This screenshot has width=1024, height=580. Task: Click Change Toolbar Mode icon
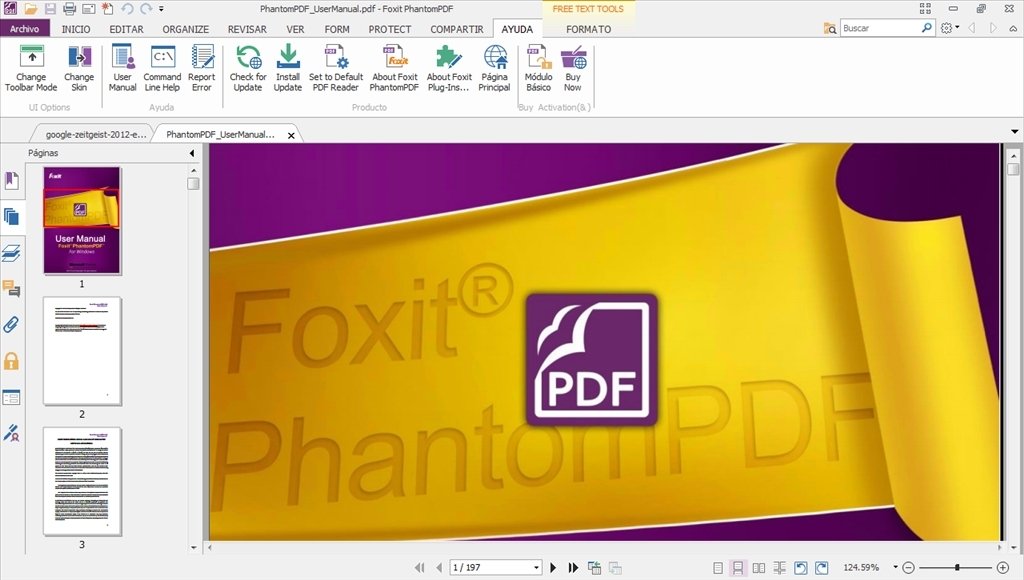pyautogui.click(x=31, y=56)
